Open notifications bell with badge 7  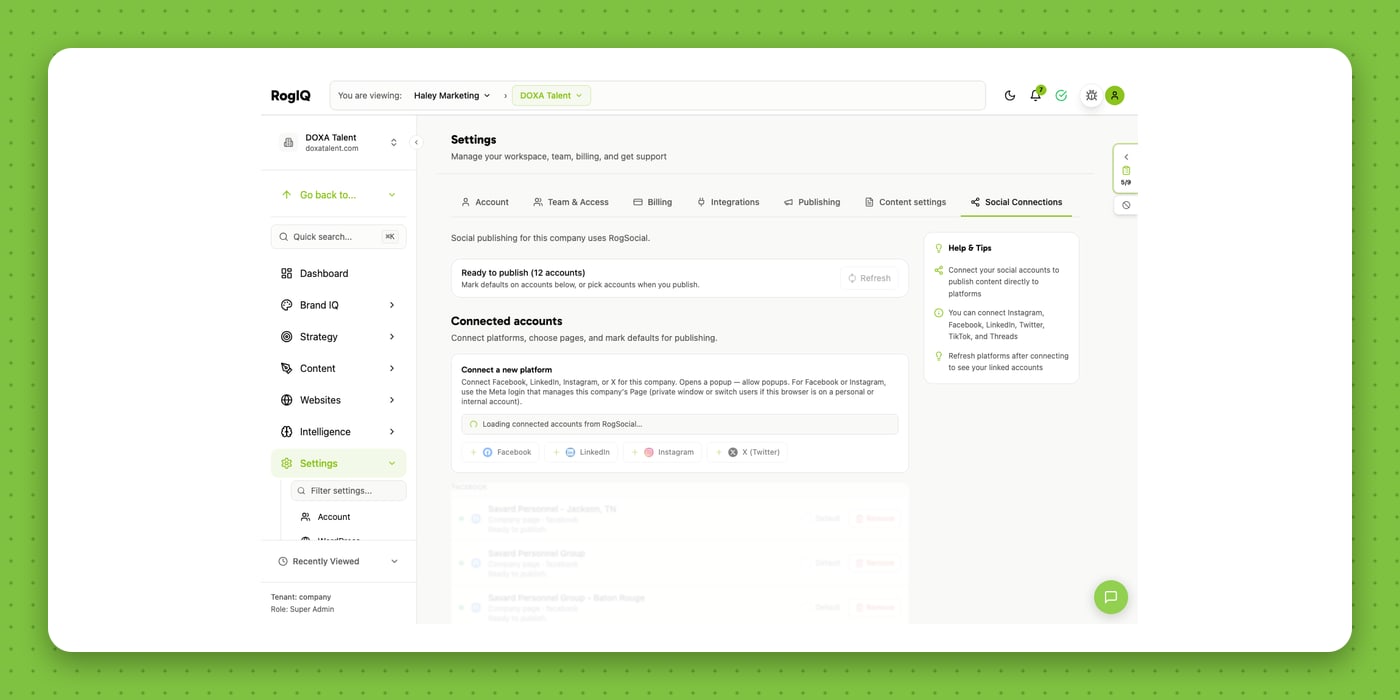[1036, 95]
